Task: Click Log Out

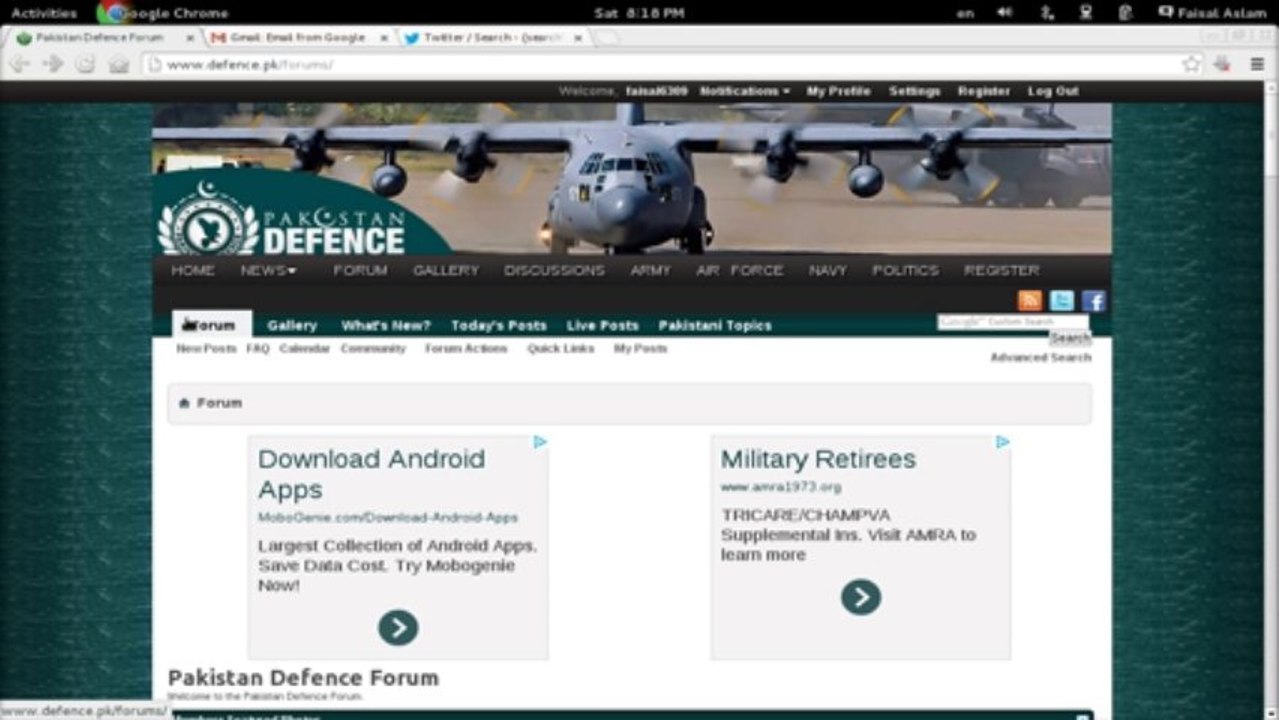Action: 1053,91
